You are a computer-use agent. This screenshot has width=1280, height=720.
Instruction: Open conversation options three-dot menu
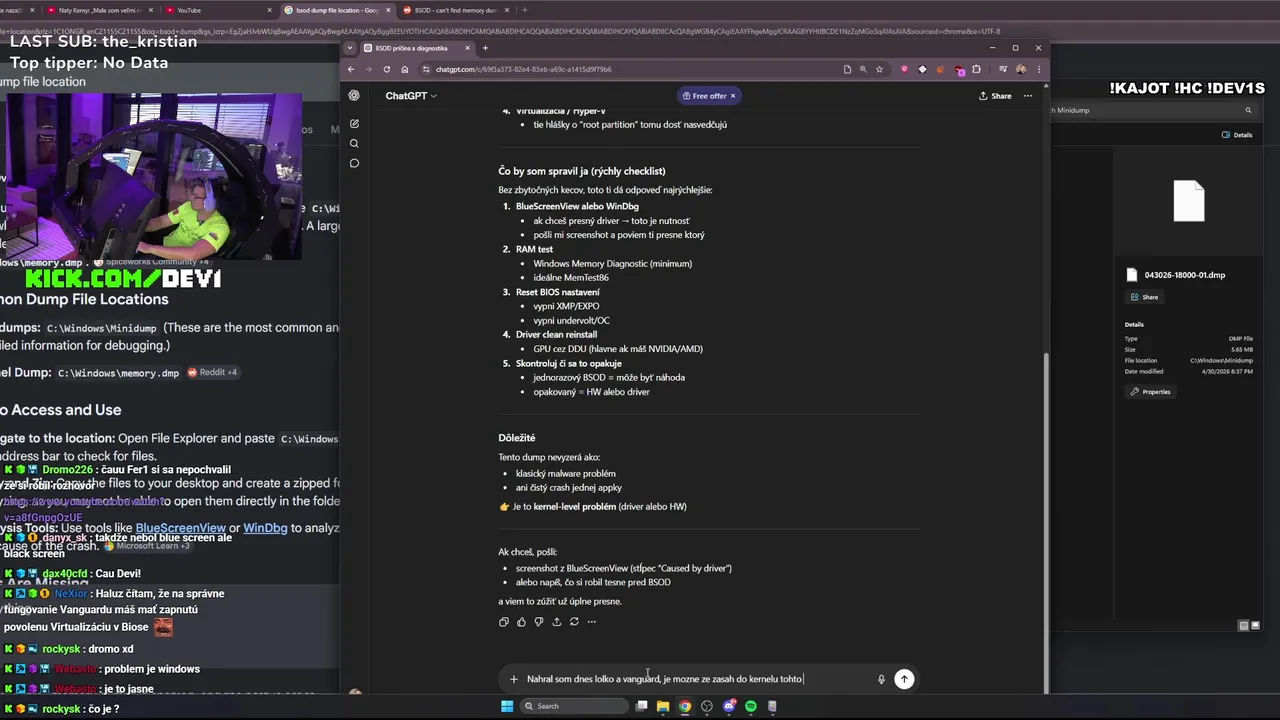1027,96
